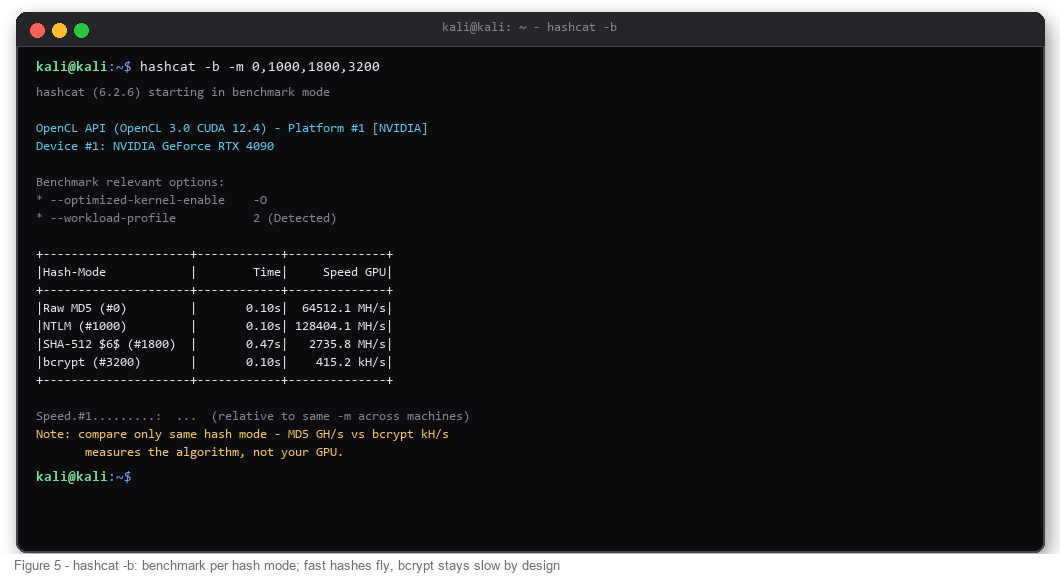Click the 'SHA-512 $6$ (#1800)' table cell
1060x580 pixels.
coord(109,344)
